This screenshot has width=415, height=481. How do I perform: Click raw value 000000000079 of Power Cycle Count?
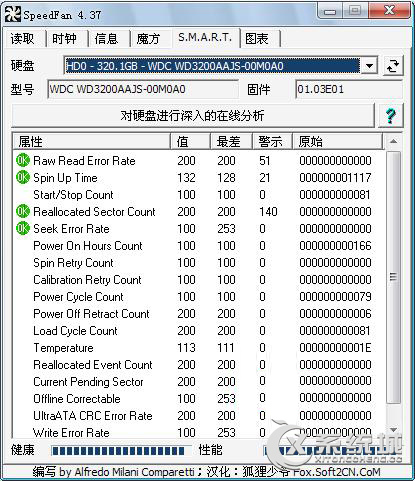tap(335, 297)
